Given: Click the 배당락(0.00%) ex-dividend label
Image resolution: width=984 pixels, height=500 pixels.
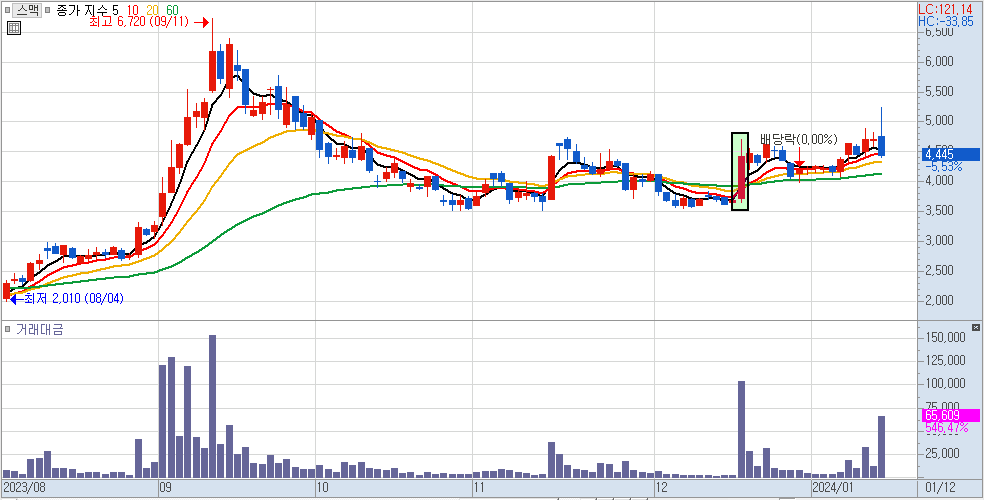Looking at the screenshot, I should click(x=798, y=139).
